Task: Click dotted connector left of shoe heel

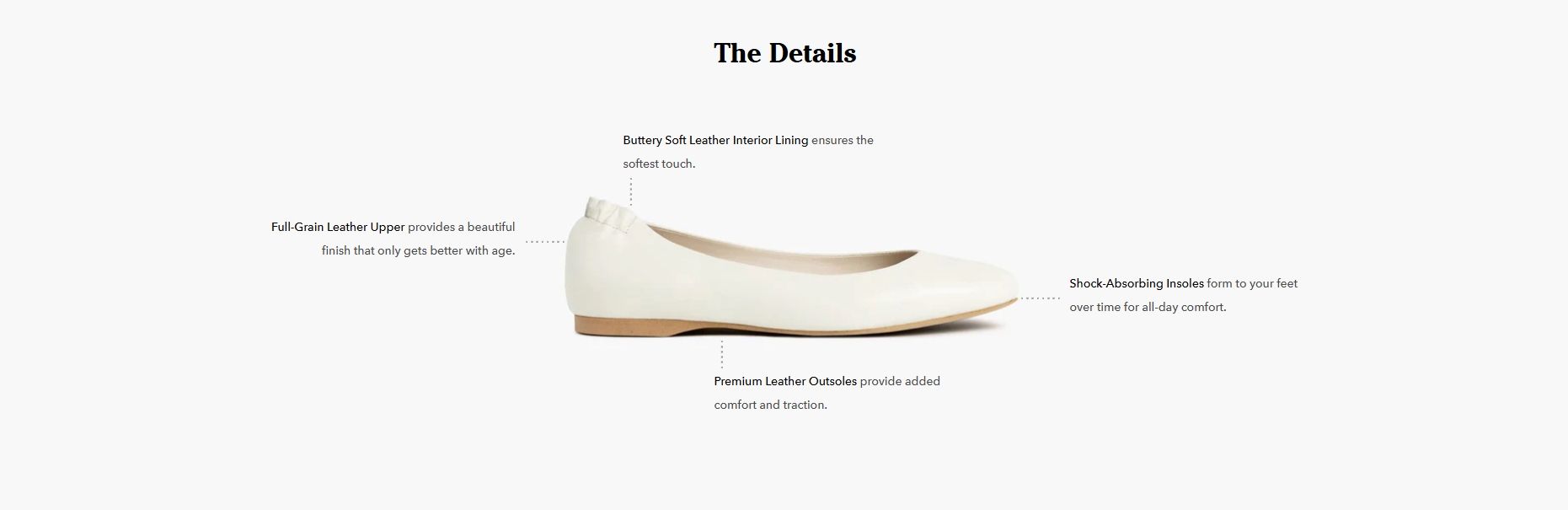Action: (x=545, y=242)
